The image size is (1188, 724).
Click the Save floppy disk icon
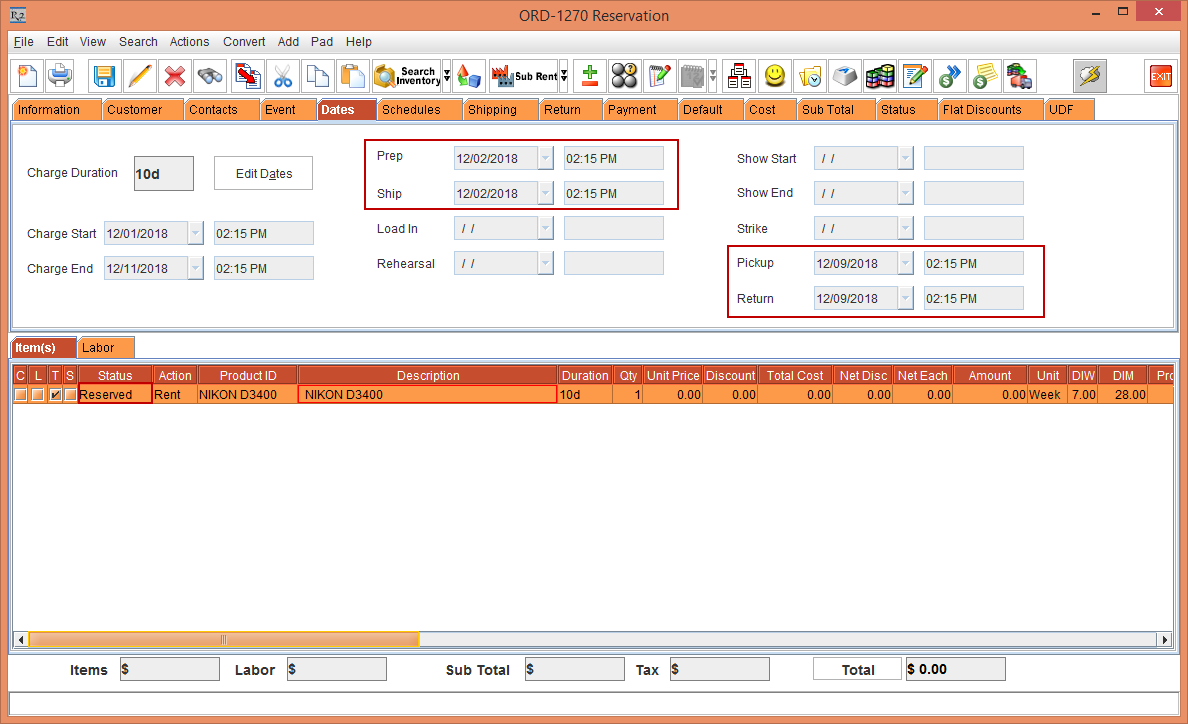click(104, 76)
